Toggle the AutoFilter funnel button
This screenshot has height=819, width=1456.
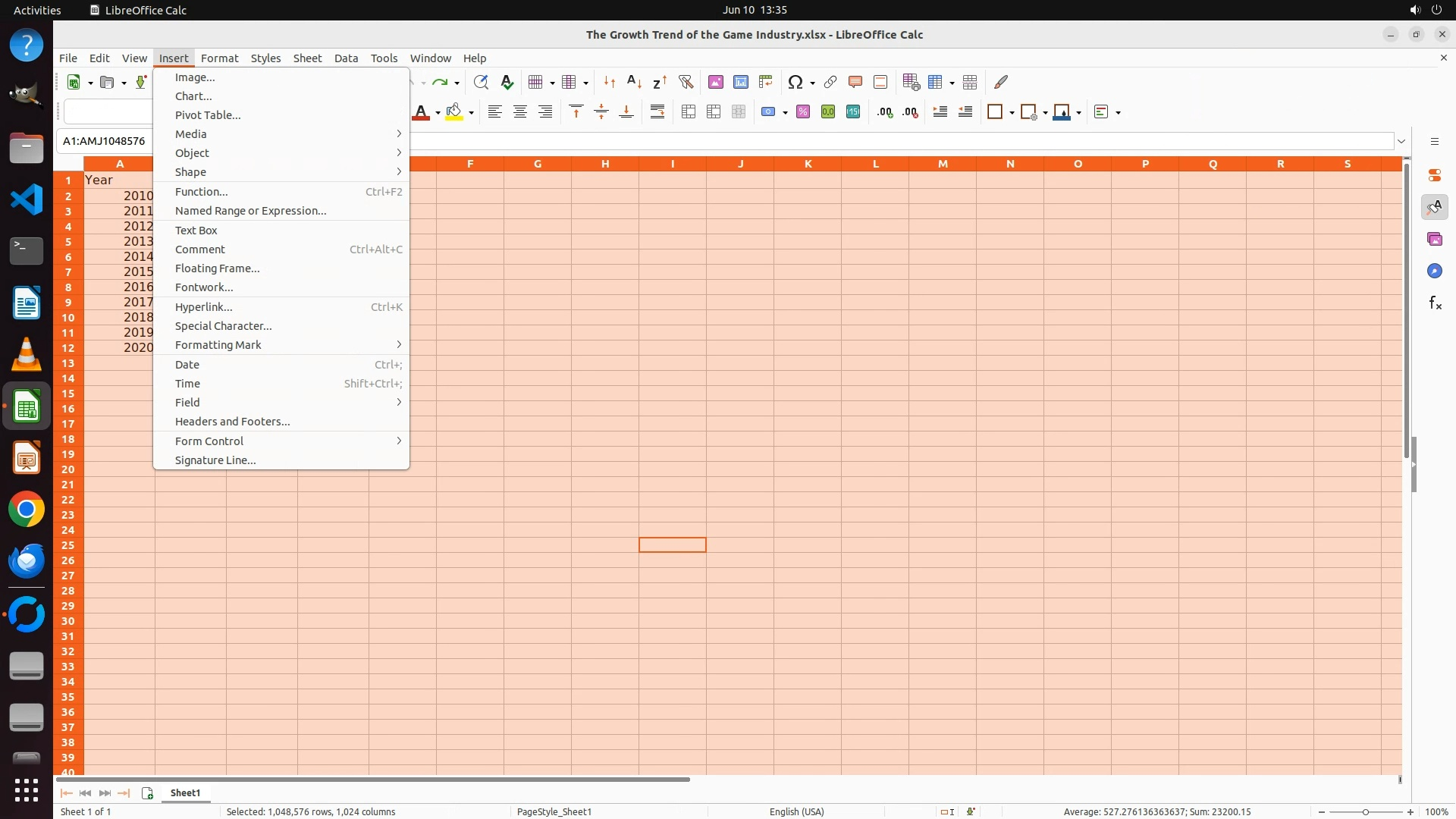(x=686, y=82)
